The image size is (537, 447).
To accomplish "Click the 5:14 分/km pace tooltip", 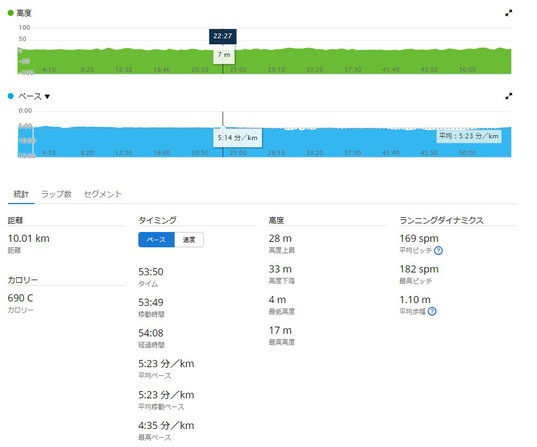I will click(238, 138).
